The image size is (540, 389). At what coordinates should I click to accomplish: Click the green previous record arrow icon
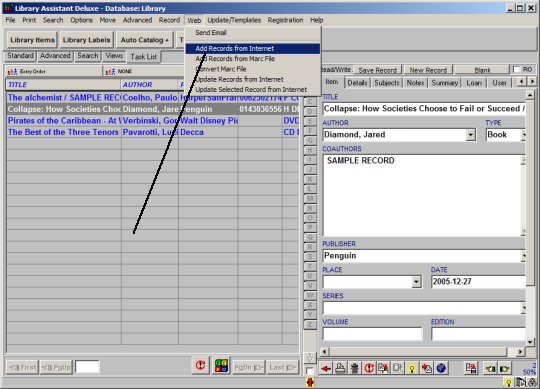tap(490, 369)
